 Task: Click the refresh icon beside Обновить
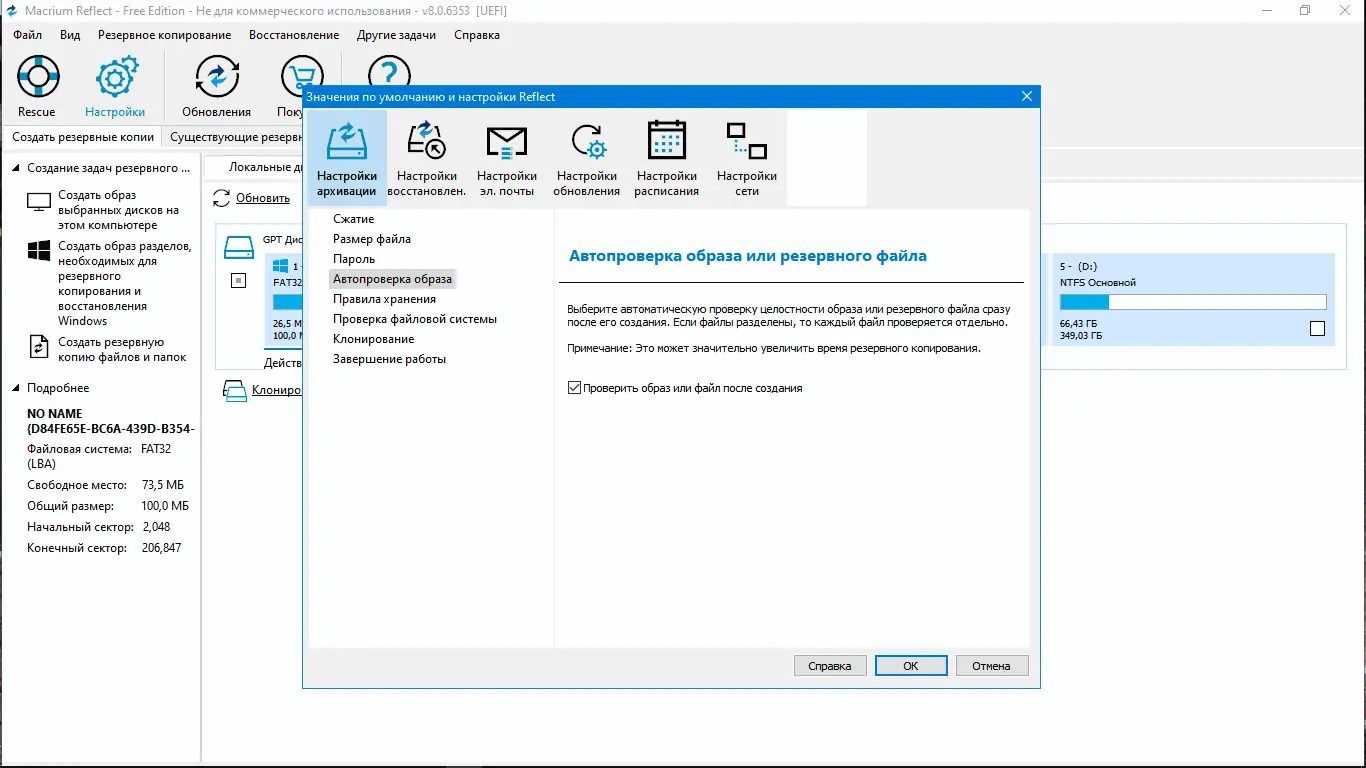[x=222, y=198]
